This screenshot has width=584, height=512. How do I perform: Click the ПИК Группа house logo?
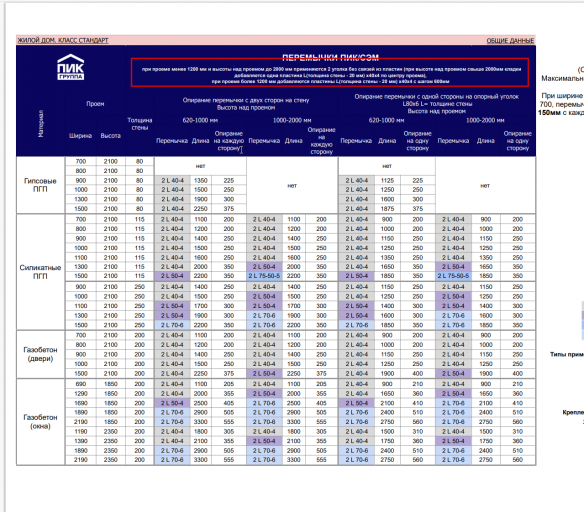tap(70, 67)
